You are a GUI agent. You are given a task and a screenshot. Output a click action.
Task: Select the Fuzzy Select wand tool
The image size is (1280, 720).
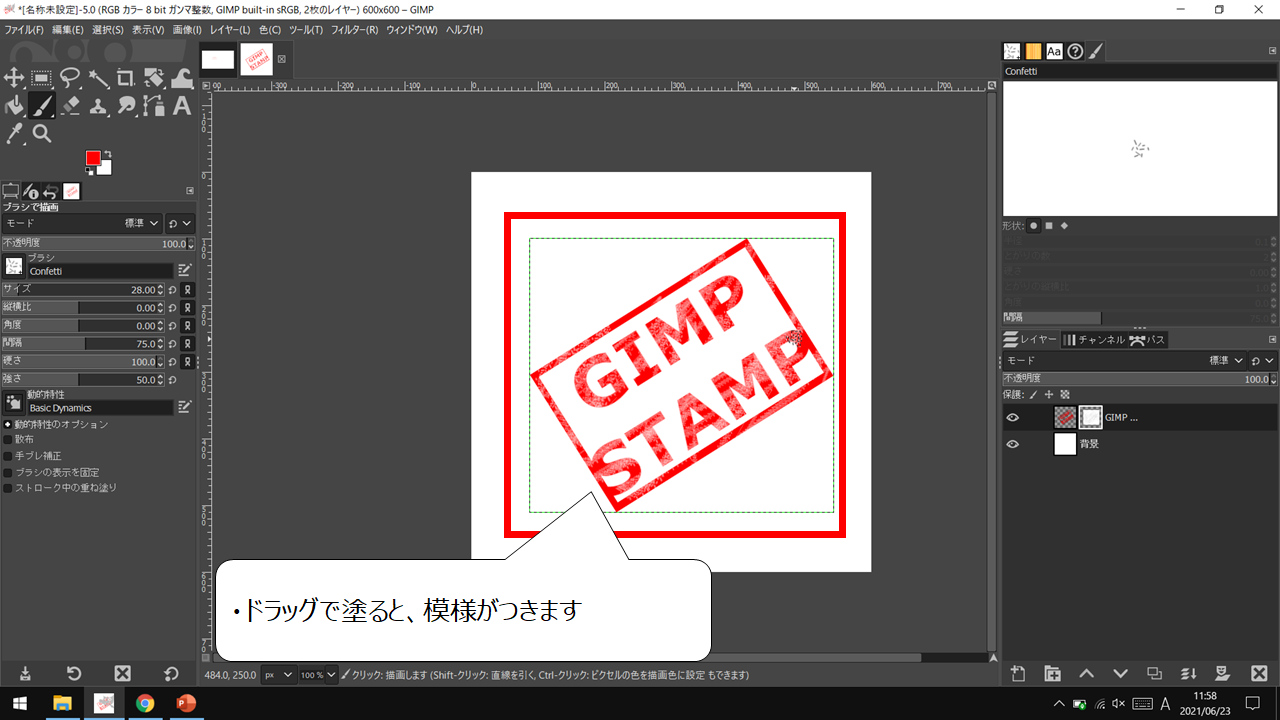pos(98,78)
